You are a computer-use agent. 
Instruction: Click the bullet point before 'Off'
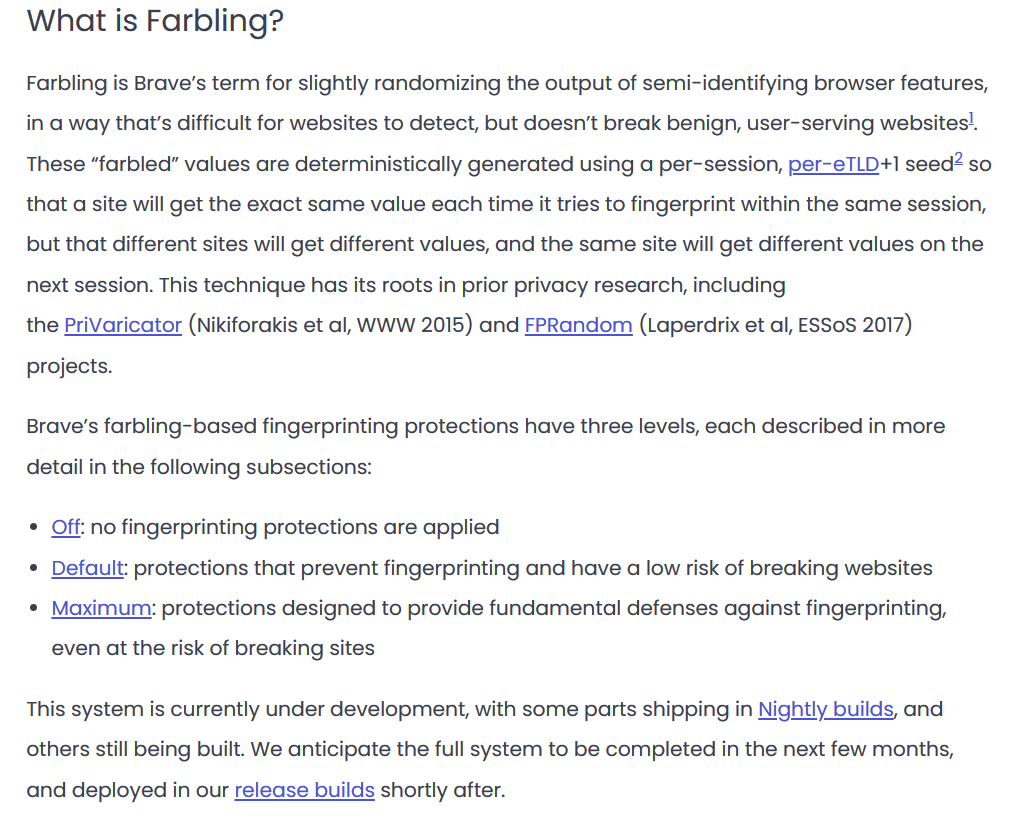click(34, 527)
